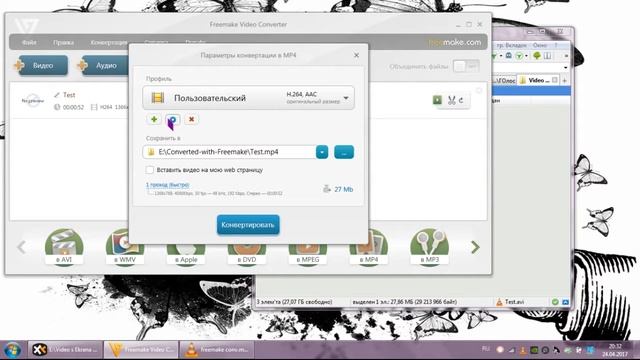Click the green tree icon in file manager

click(x=537, y=56)
